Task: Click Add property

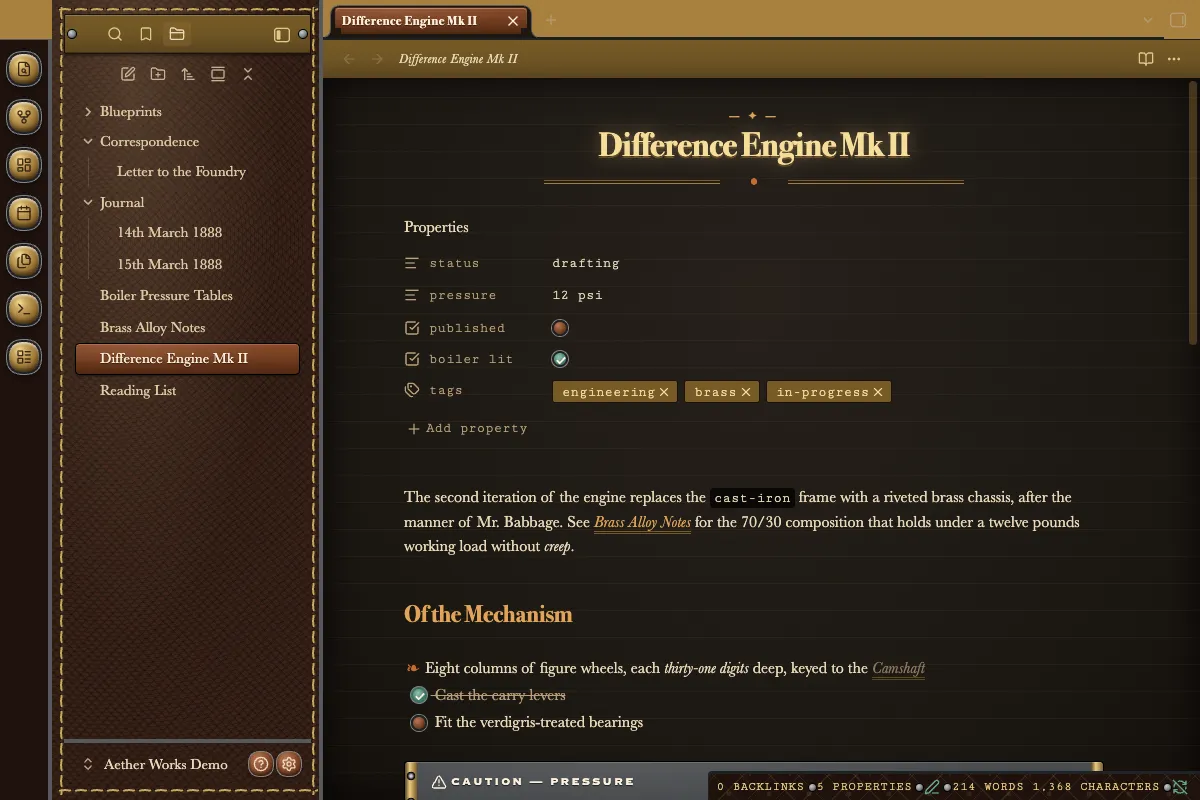Action: [467, 428]
